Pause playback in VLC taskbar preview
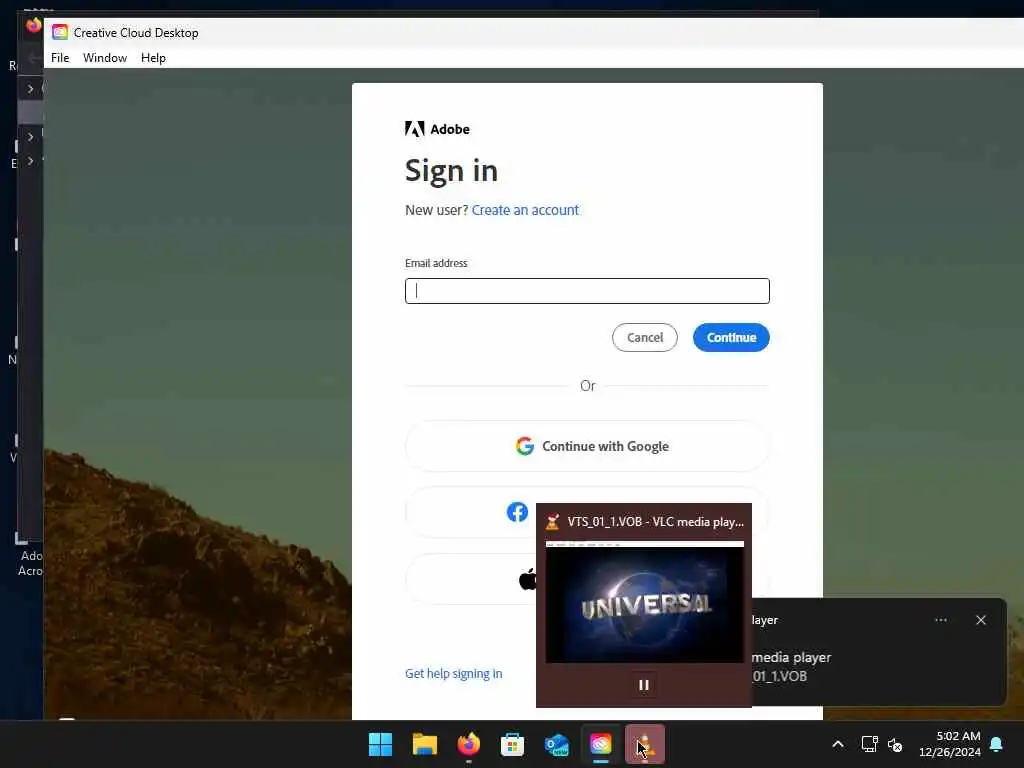 (644, 684)
